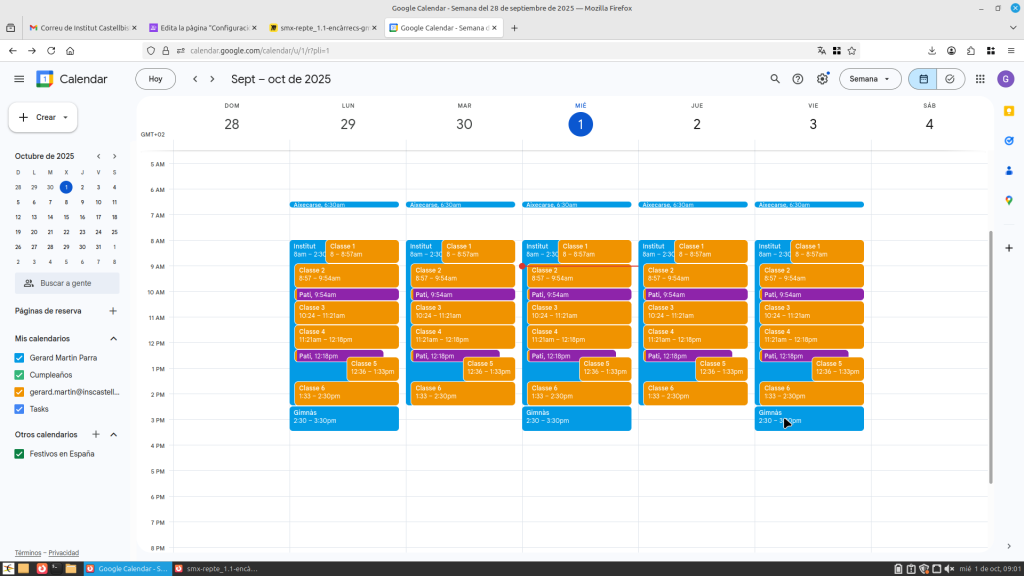Uncheck the Cumpleaños calendar

click(20, 374)
